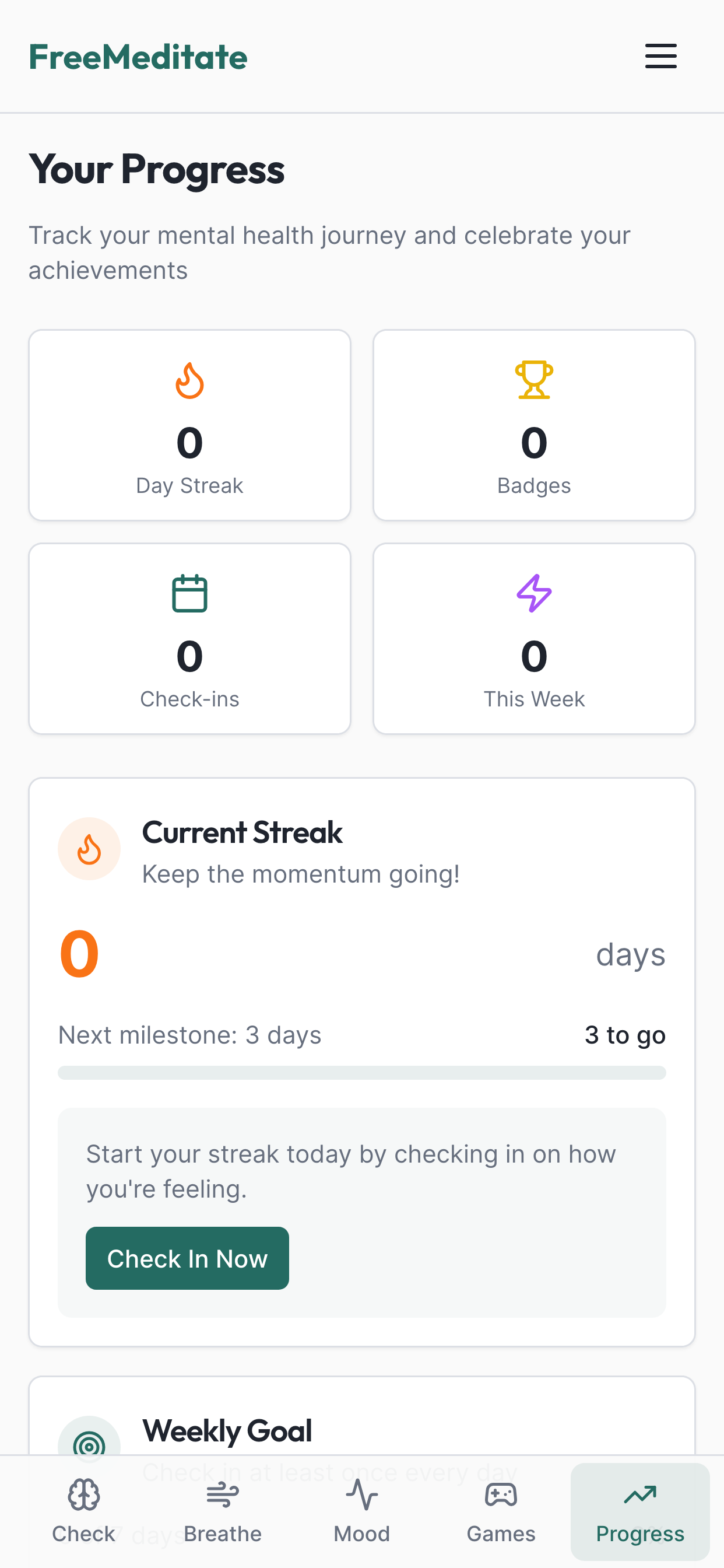The width and height of the screenshot is (724, 1568).
Task: Switch to the Check tab
Action: click(83, 1511)
